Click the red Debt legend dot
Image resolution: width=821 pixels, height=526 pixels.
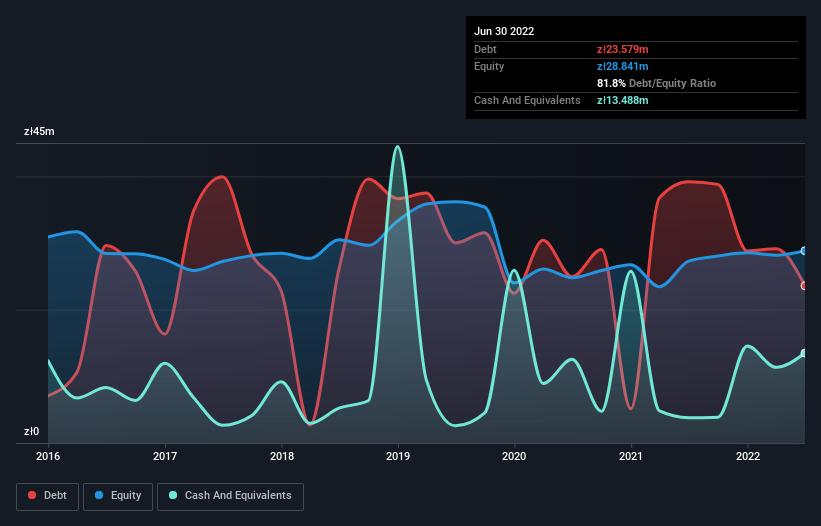[x=32, y=495]
